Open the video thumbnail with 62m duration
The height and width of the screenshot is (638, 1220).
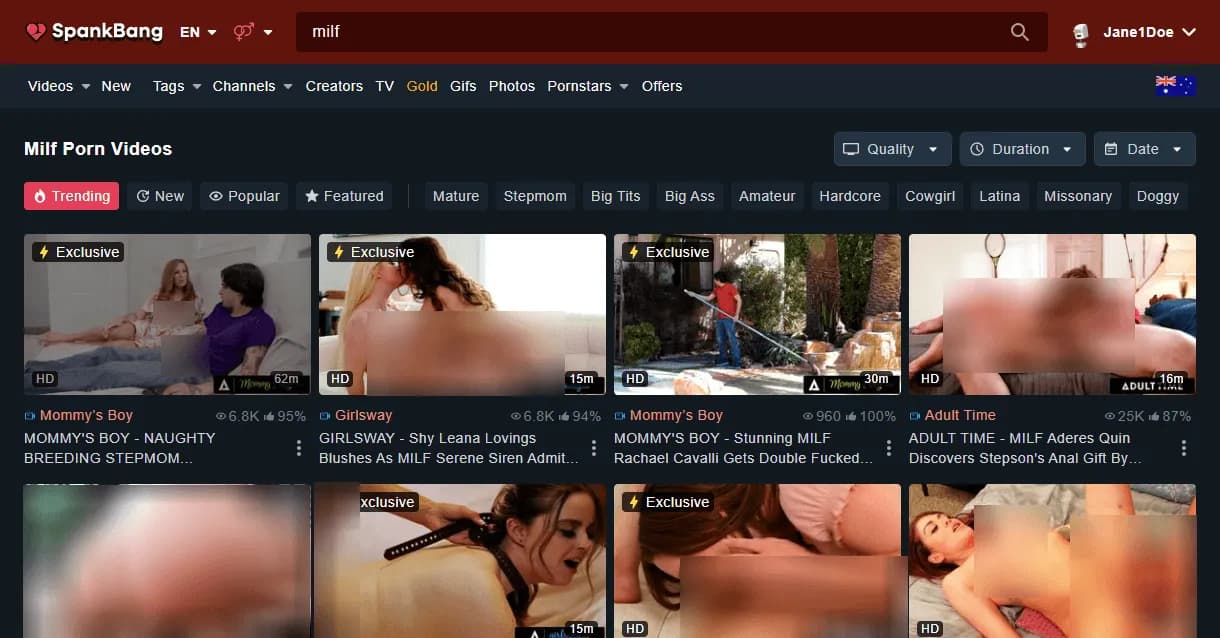[x=167, y=314]
